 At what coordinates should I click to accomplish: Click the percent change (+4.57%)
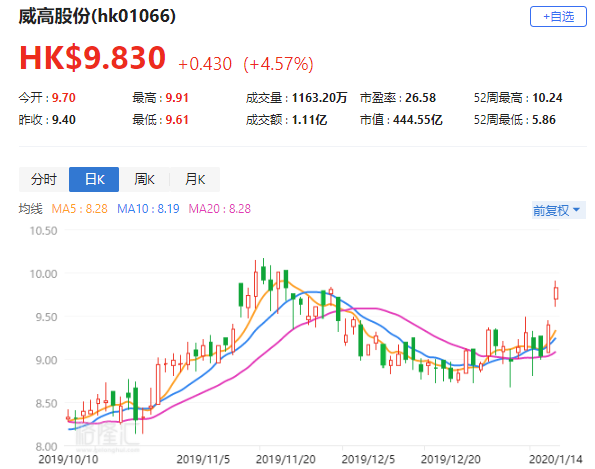tap(279, 64)
